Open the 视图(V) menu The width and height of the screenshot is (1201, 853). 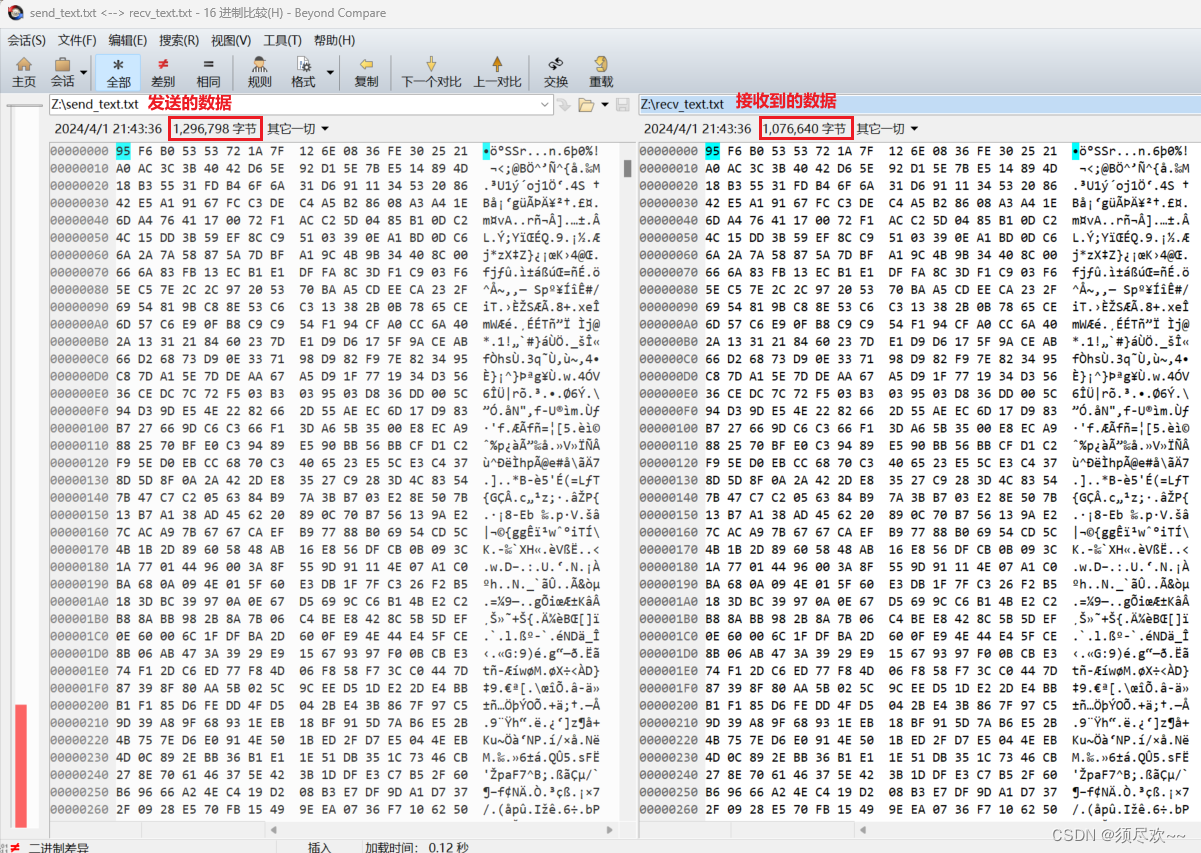230,40
